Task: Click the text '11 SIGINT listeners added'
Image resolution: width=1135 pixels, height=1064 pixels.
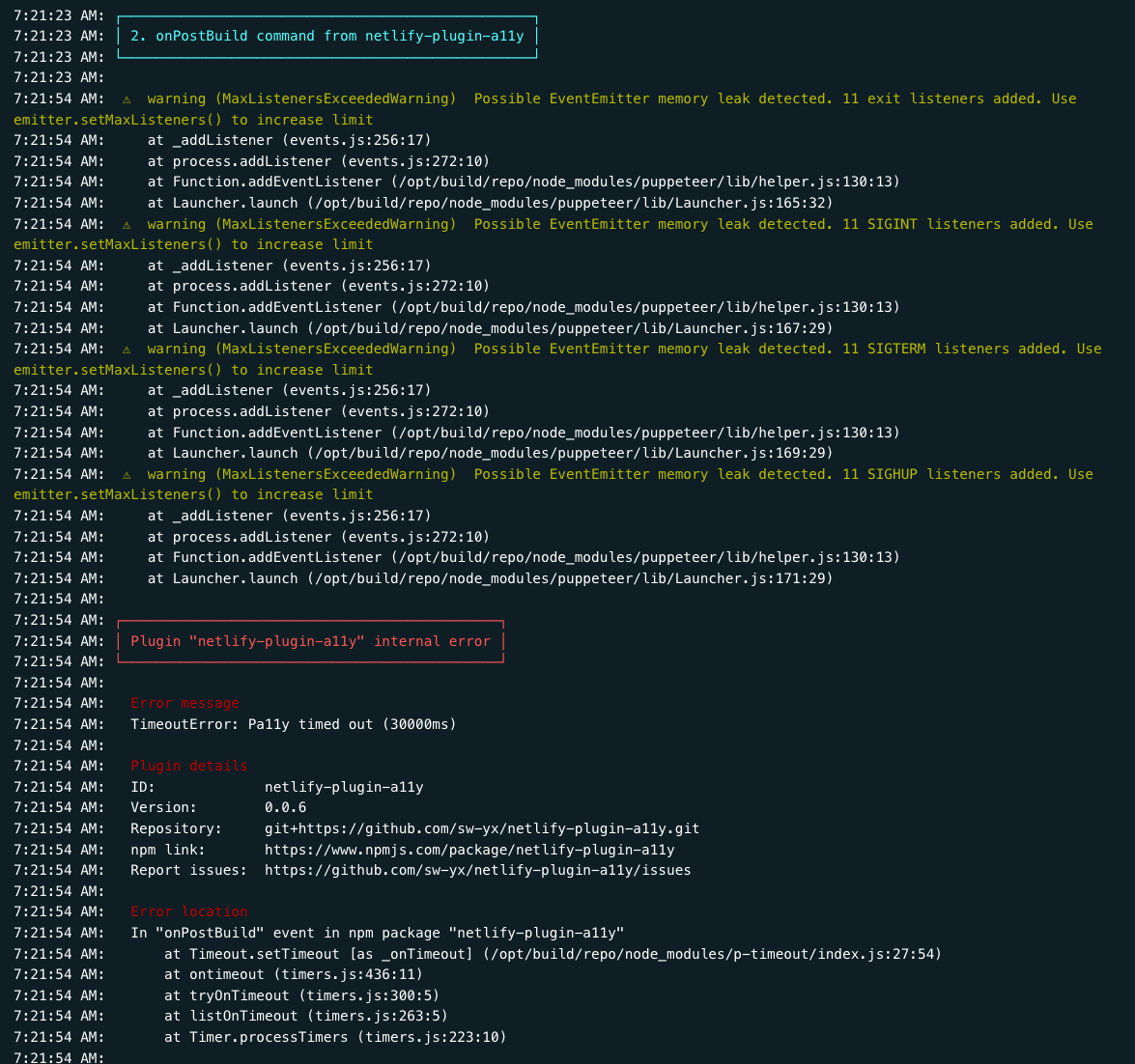Action: click(x=951, y=224)
